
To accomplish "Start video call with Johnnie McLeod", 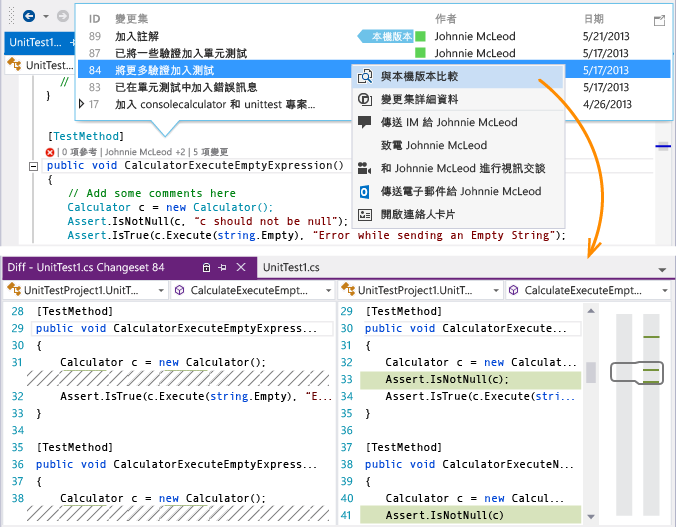I will coord(459,168).
